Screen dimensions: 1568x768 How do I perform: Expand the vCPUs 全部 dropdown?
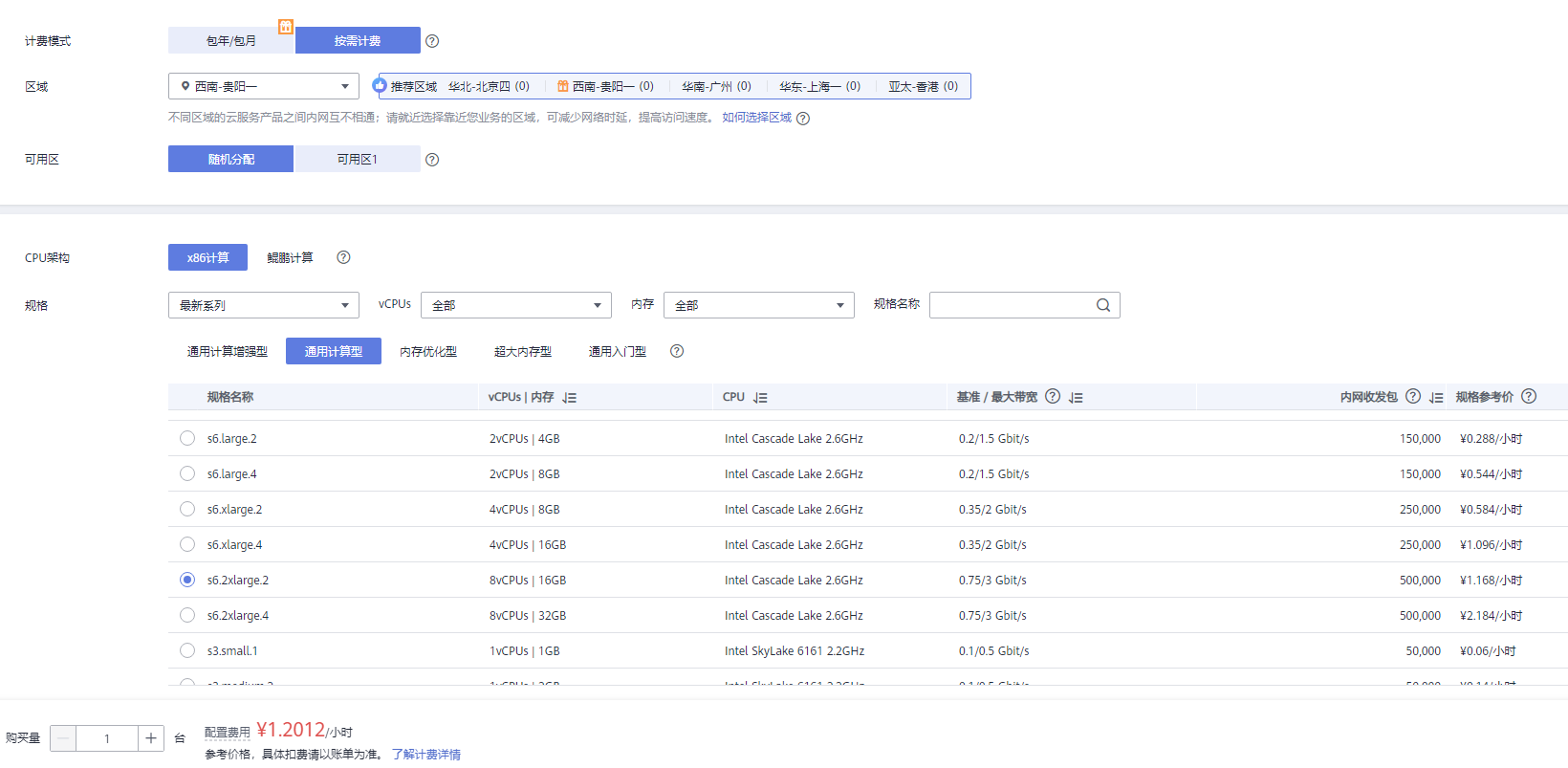click(x=515, y=305)
